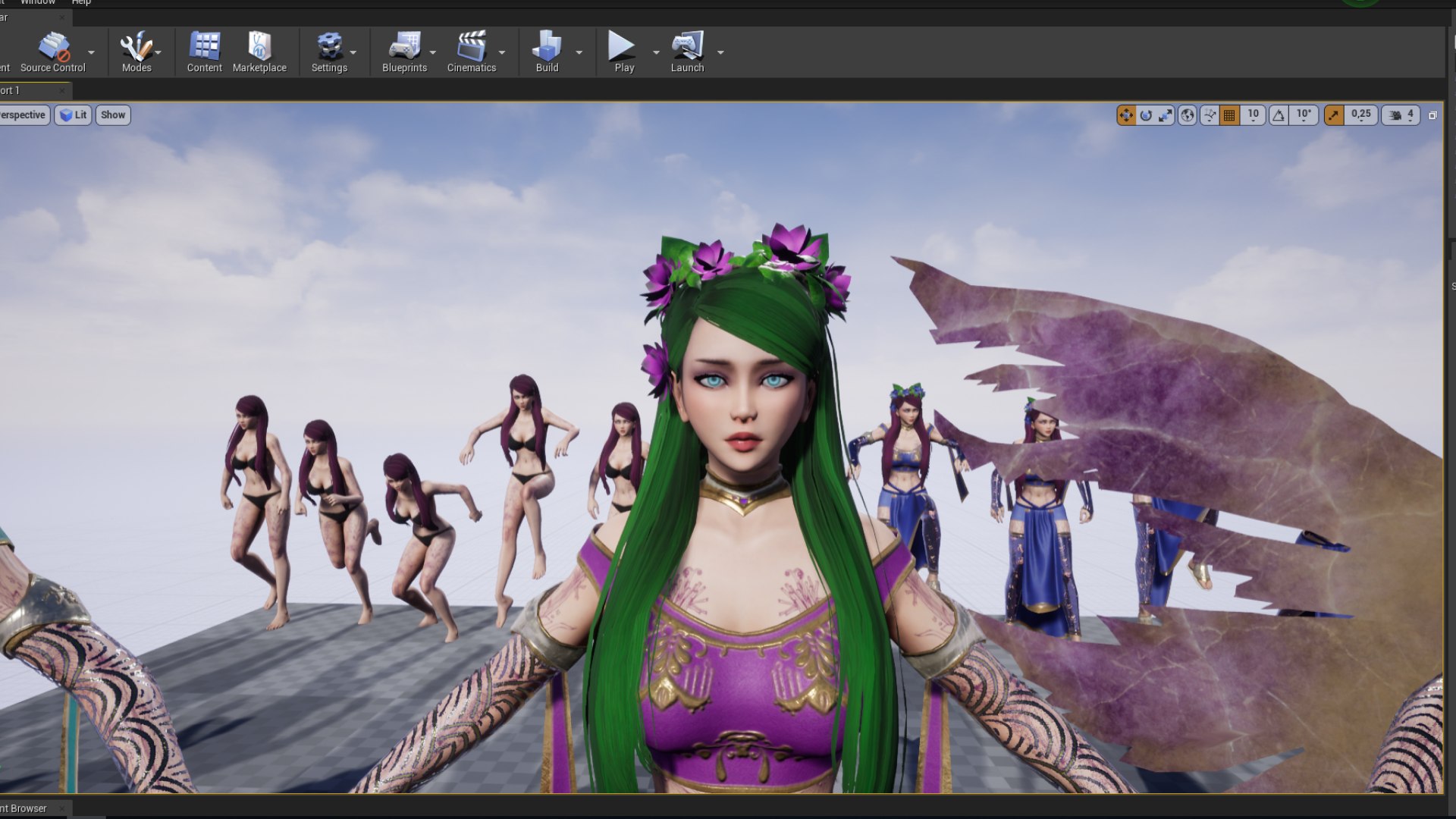
Task: Open scale snap 0,25 dropdown
Action: 1360,115
